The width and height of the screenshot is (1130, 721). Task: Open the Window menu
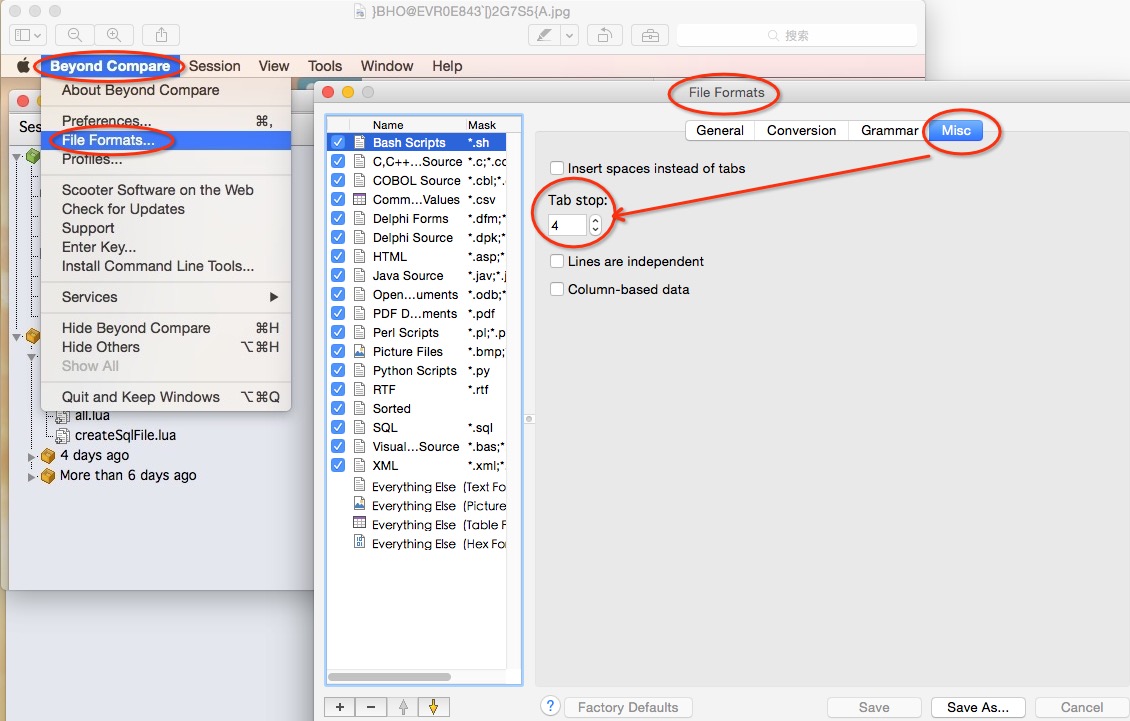click(x=387, y=66)
